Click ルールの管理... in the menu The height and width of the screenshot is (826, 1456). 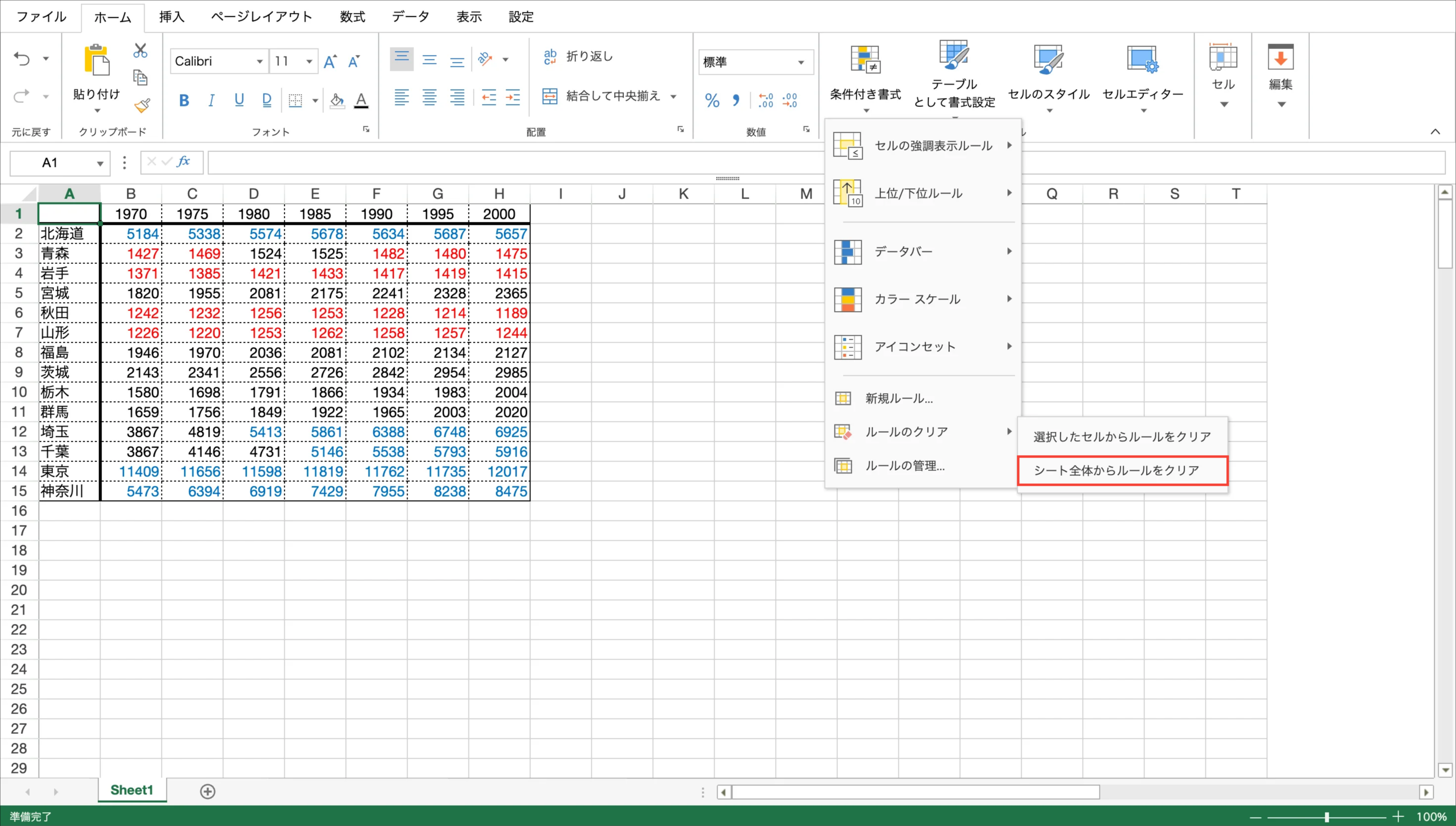tap(904, 466)
